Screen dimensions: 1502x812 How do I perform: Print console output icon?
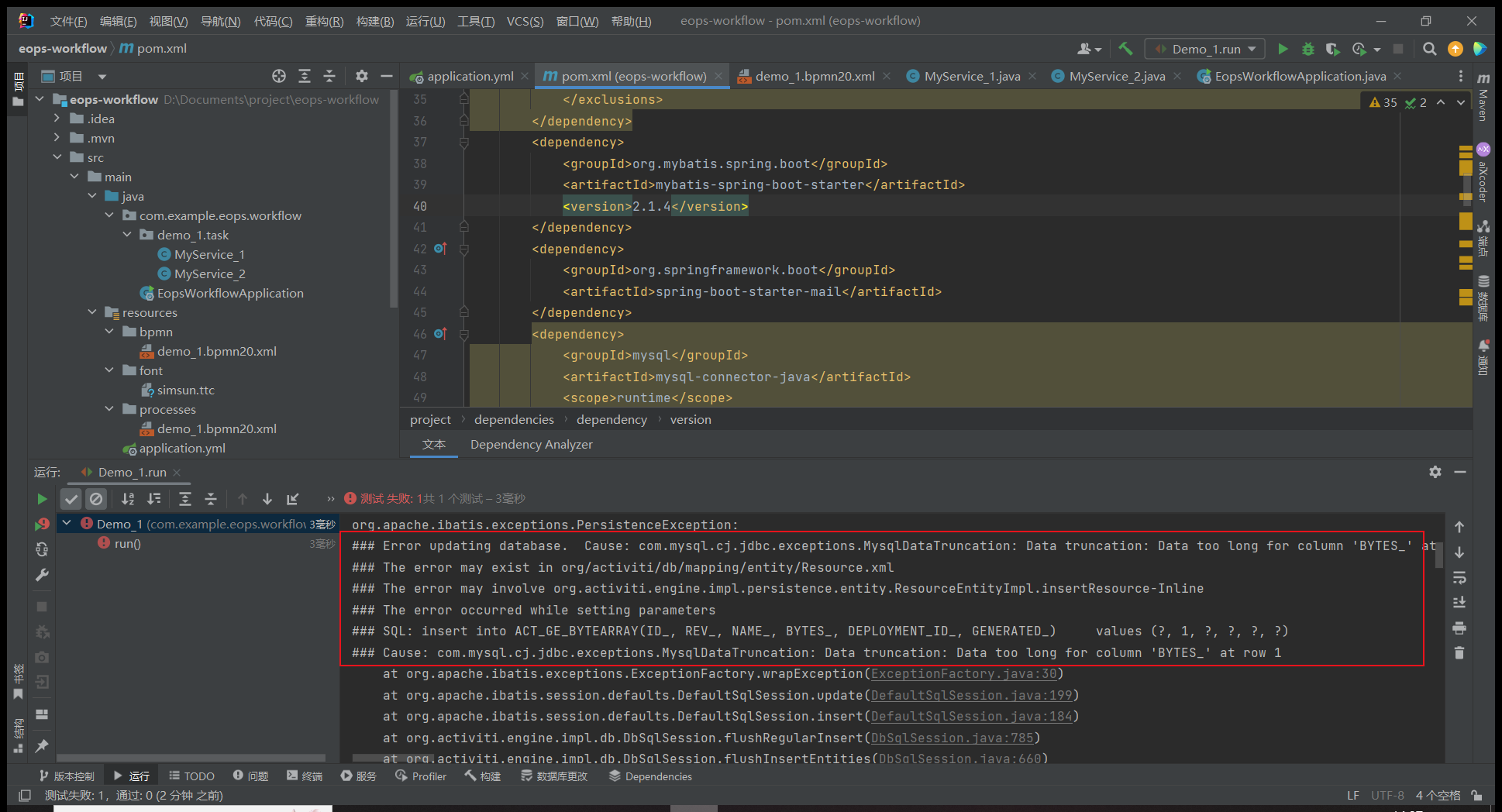coord(1459,628)
